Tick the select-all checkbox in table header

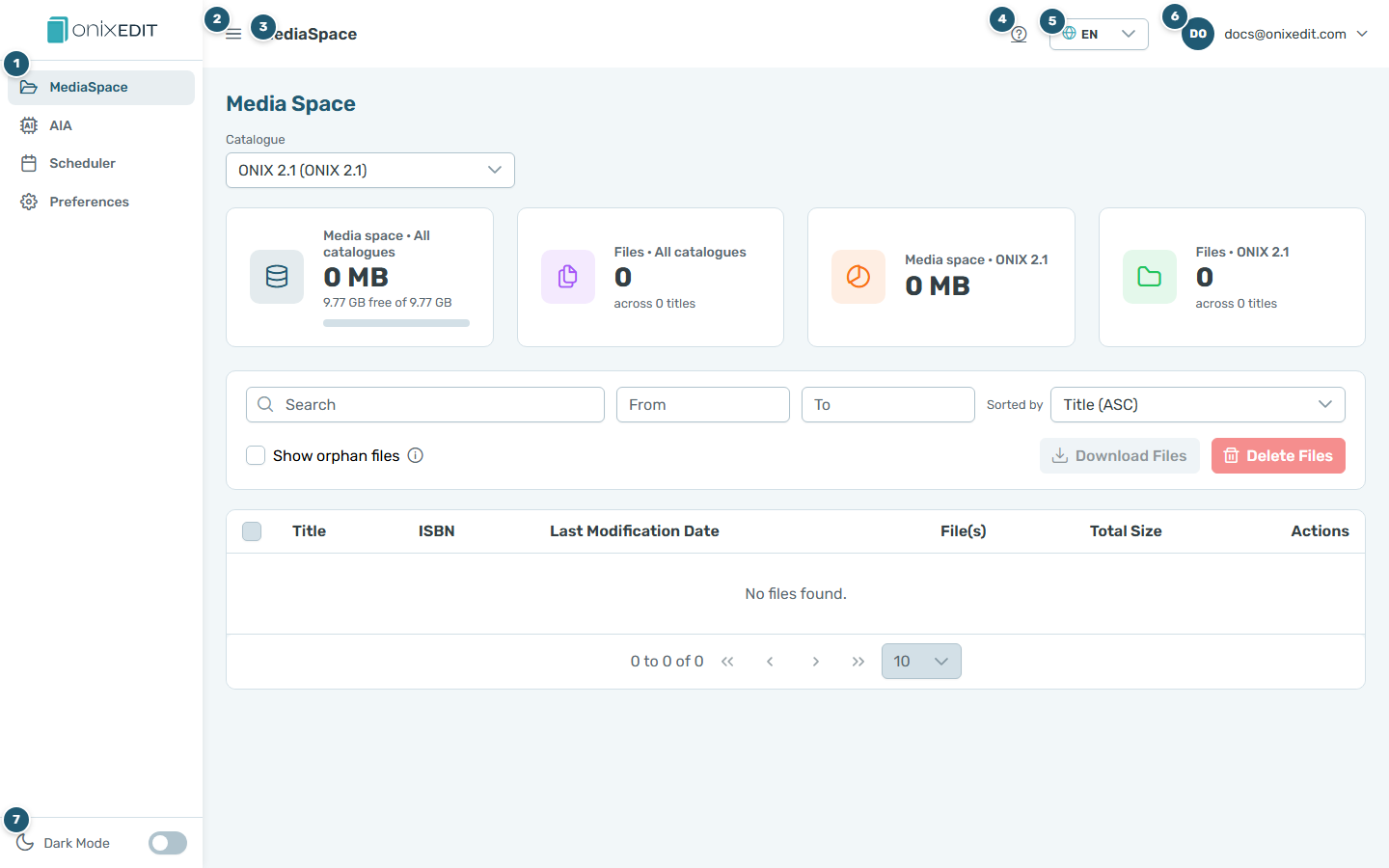pos(252,531)
